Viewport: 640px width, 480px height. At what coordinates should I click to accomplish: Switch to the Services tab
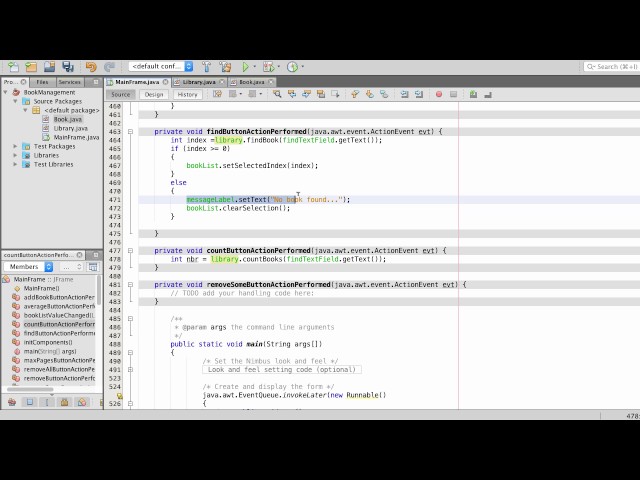[x=69, y=82]
